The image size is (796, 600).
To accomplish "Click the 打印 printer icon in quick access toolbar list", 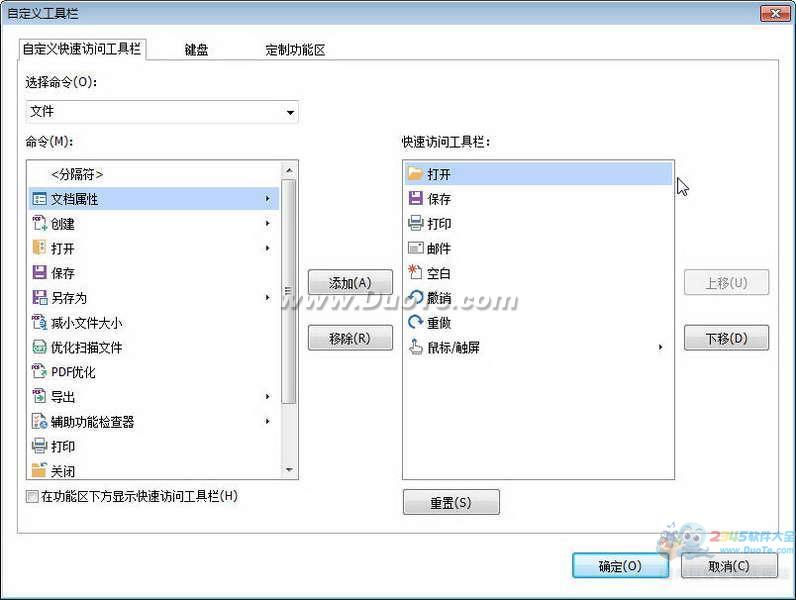I will 415,223.
